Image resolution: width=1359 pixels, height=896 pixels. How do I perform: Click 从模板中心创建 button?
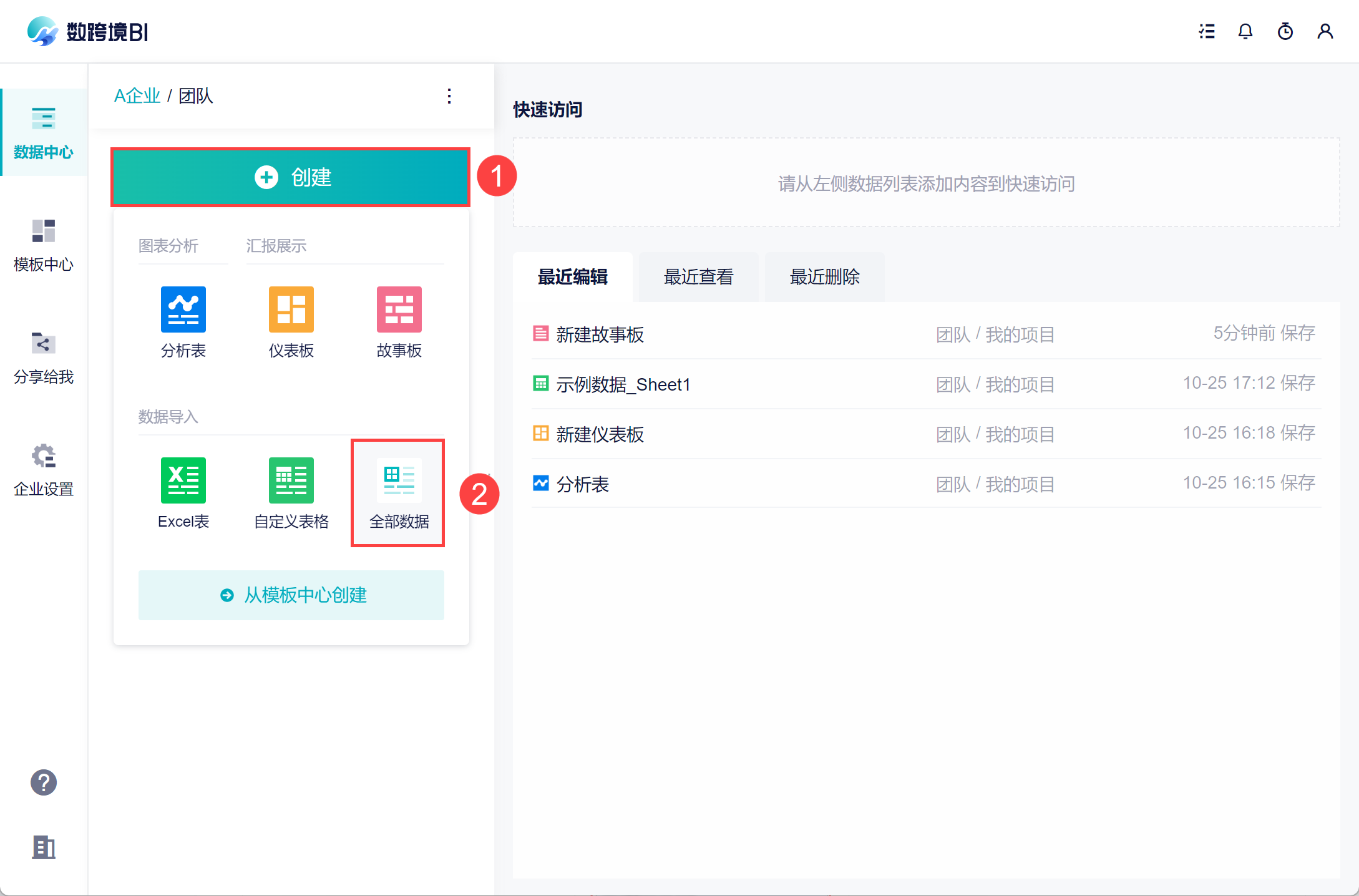[x=291, y=595]
